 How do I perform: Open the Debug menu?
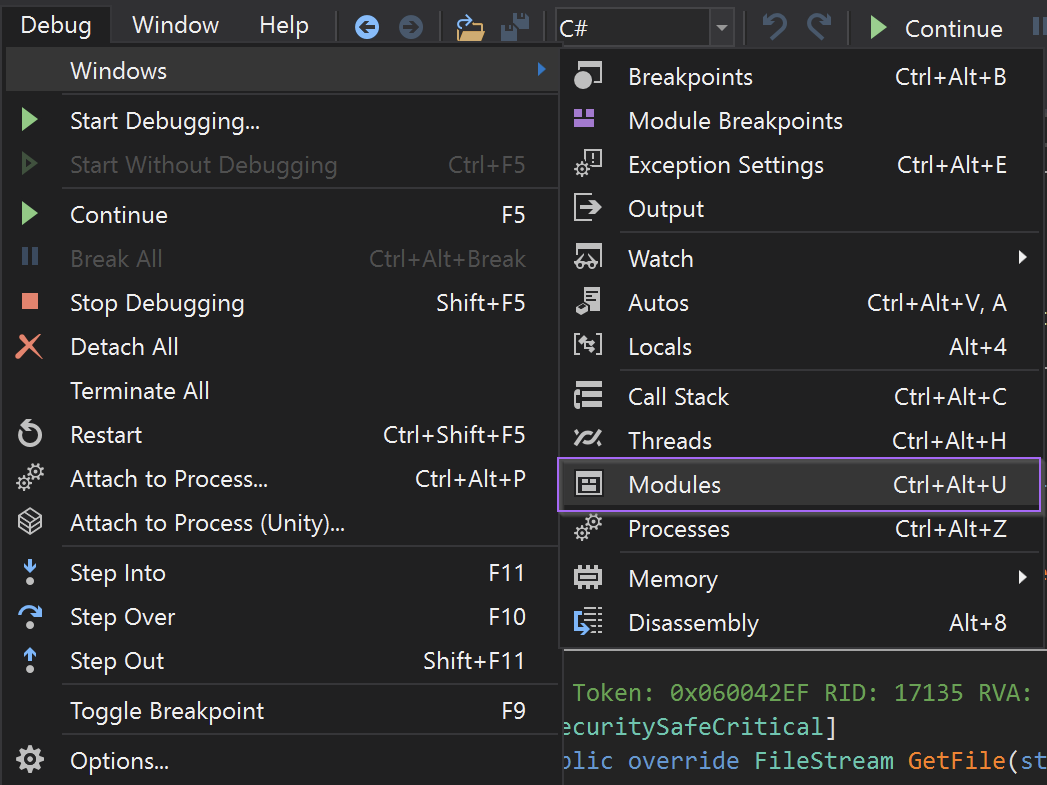click(x=56, y=25)
